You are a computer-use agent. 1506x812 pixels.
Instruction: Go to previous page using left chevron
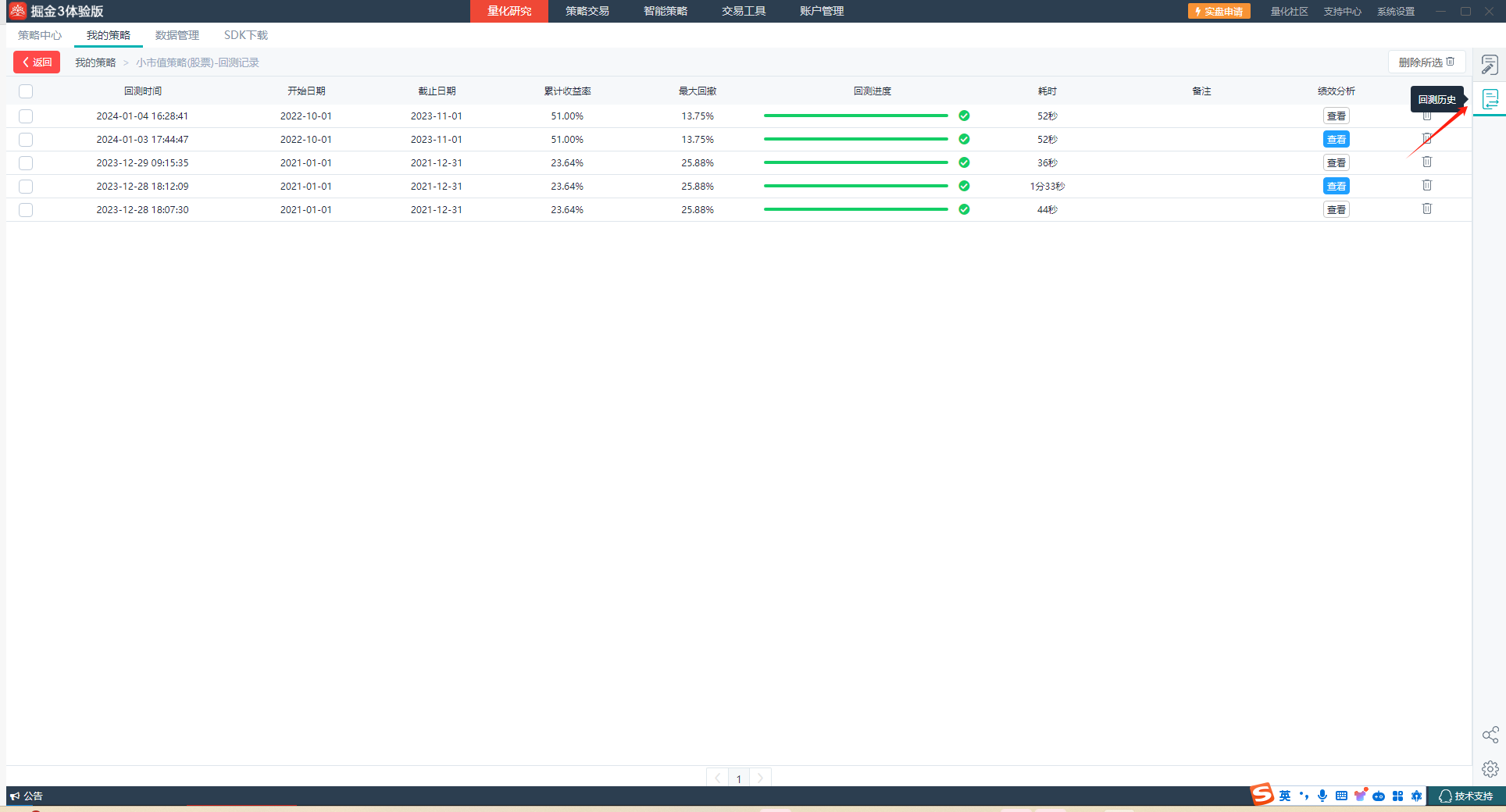717,778
